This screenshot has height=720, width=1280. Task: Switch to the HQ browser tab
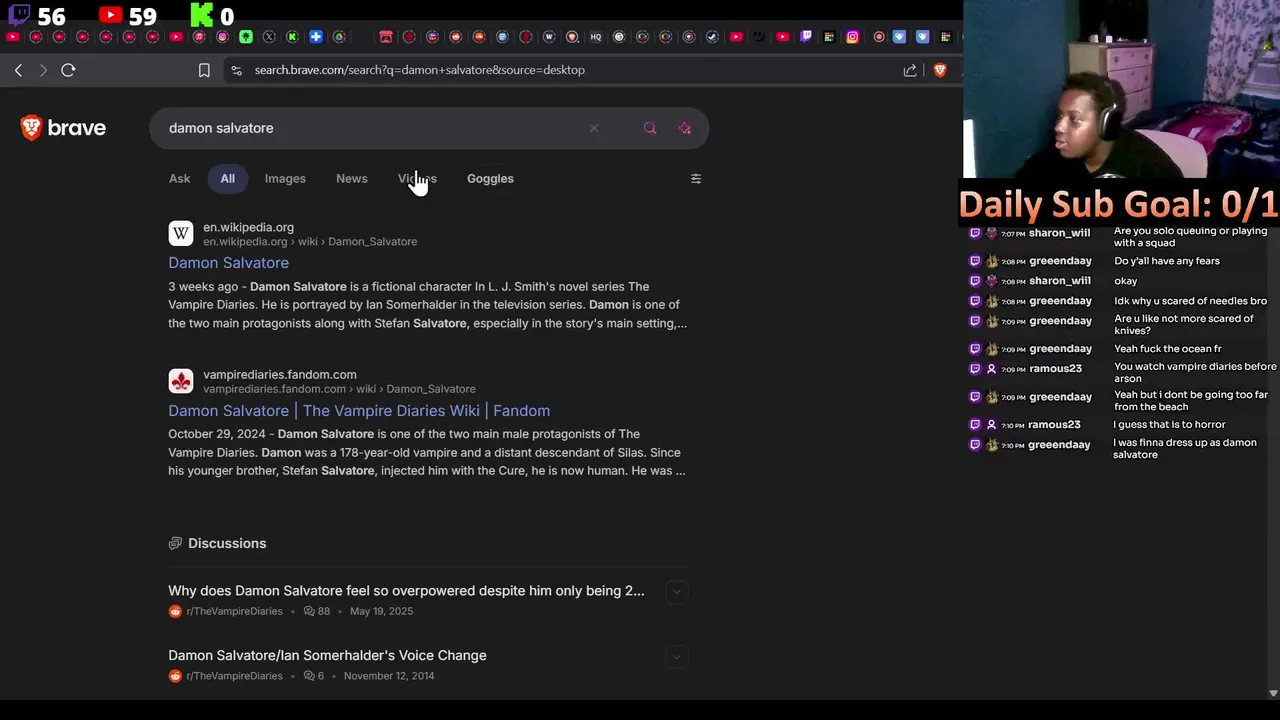[x=596, y=37]
